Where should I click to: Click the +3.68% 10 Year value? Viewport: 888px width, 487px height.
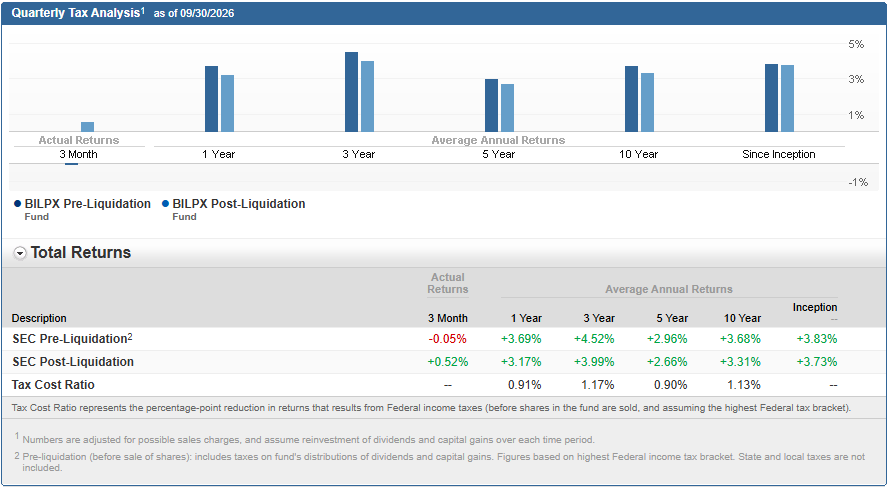(x=740, y=339)
